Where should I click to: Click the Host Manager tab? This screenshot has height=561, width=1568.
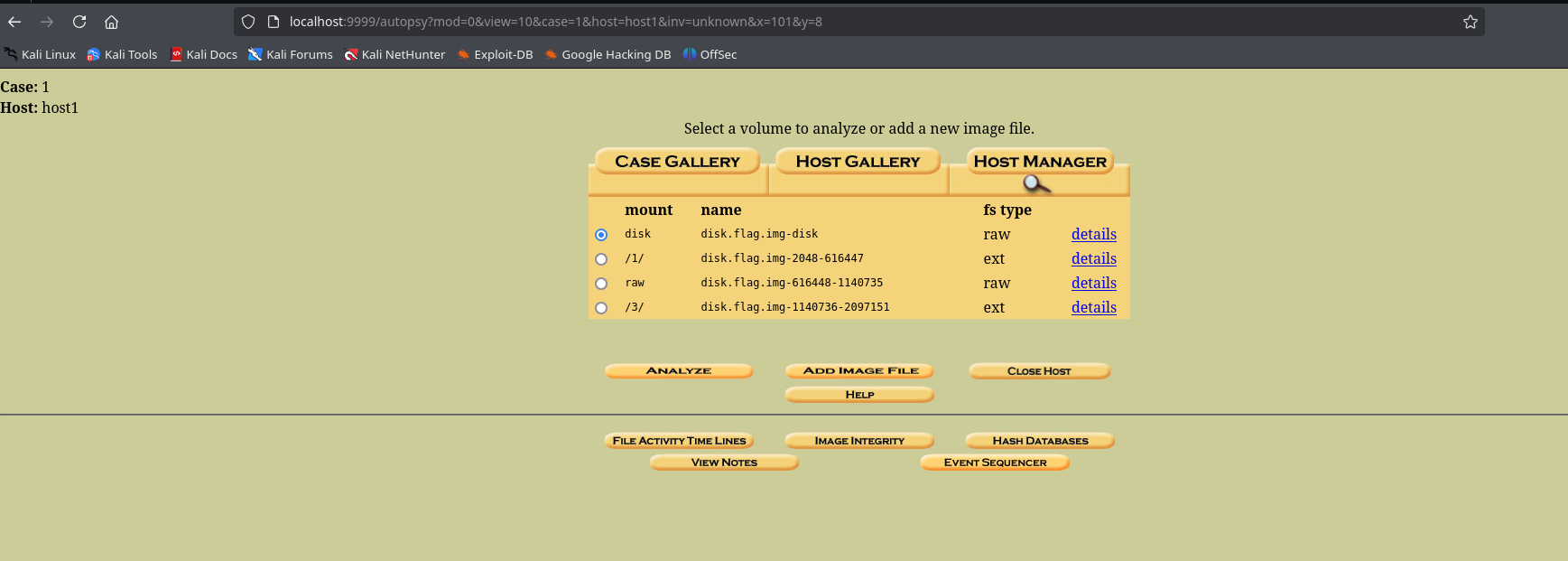[x=1039, y=162]
